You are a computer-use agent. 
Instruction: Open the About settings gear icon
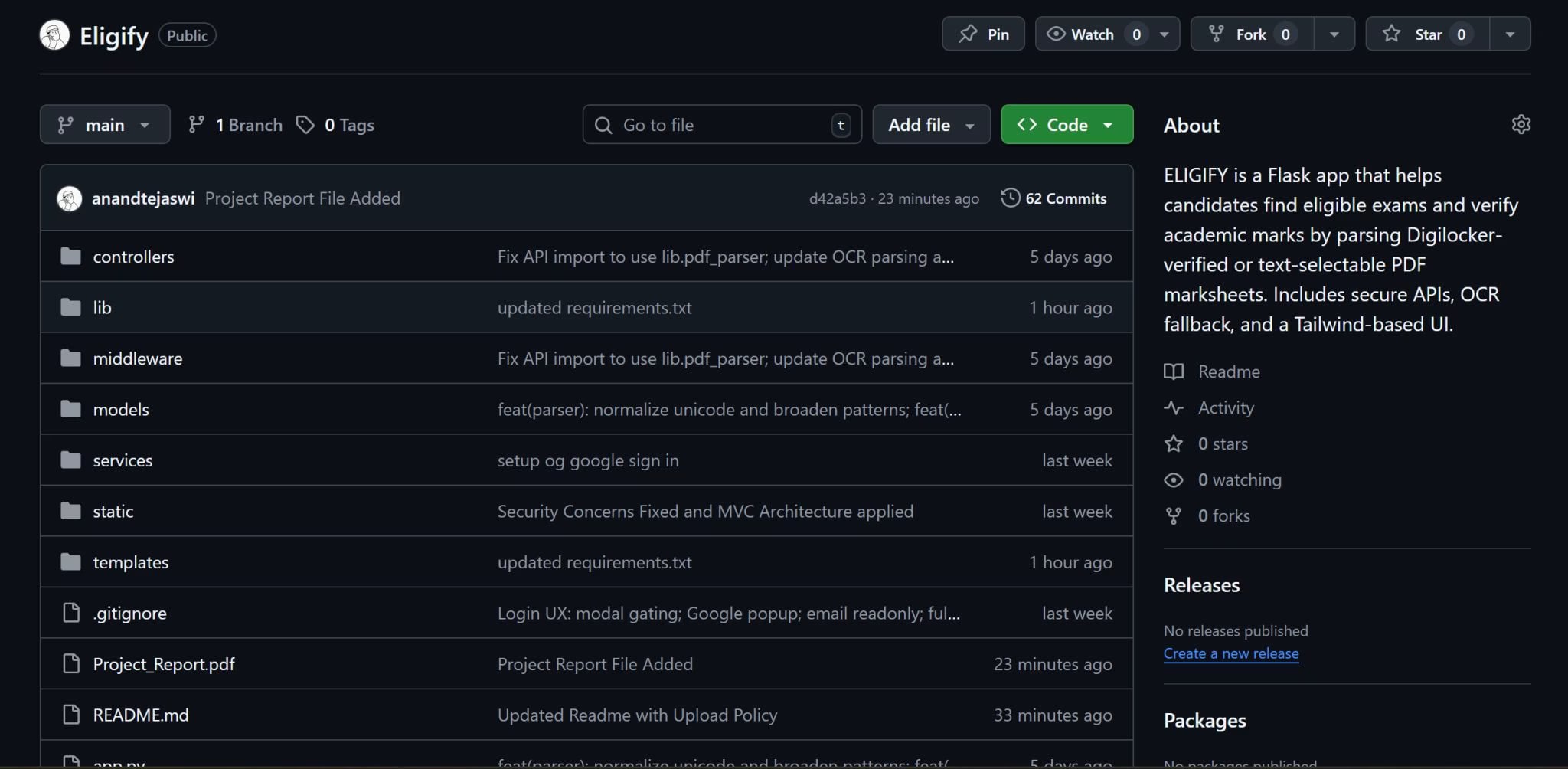tap(1521, 125)
